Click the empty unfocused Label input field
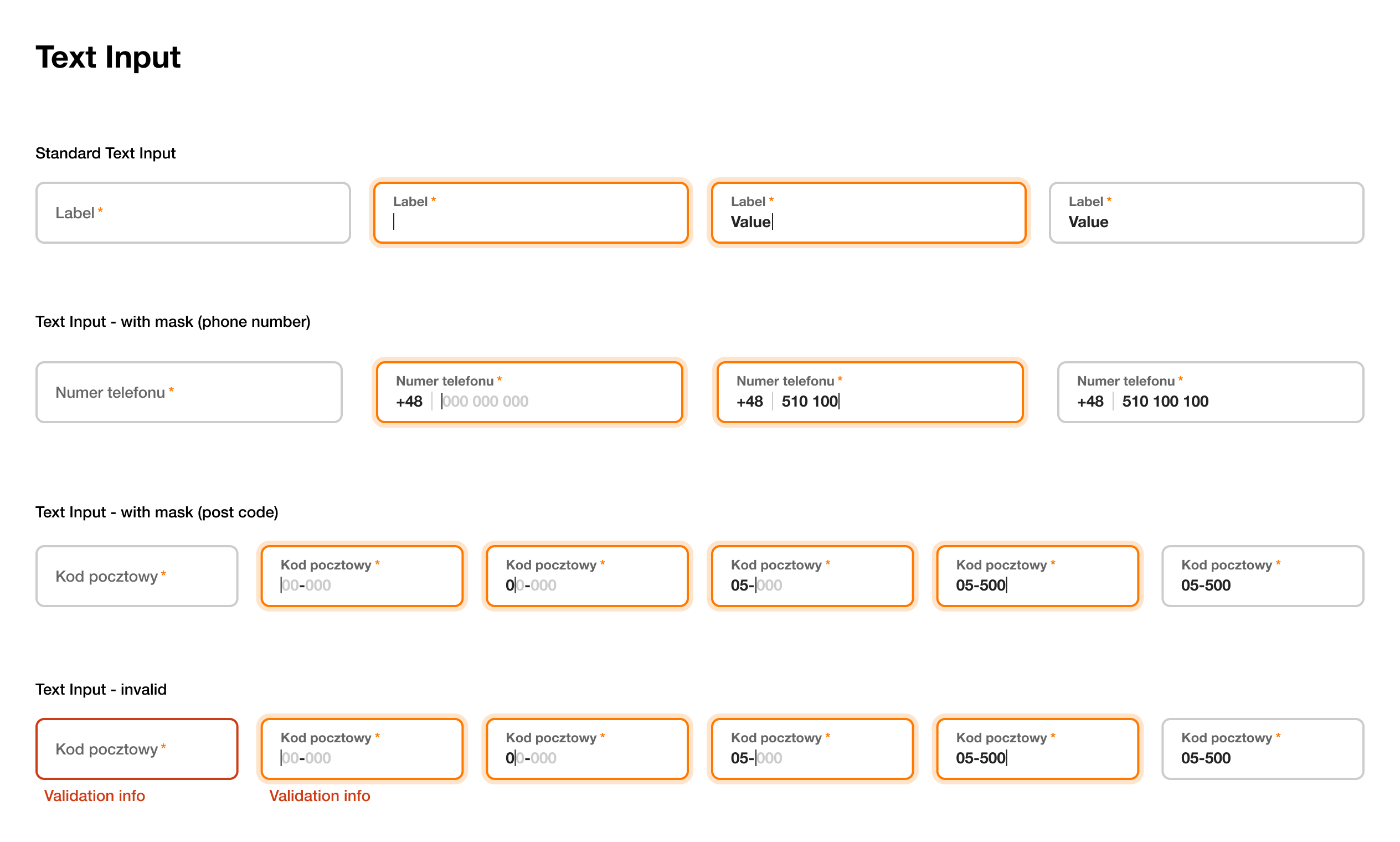The image size is (1400, 842). point(193,213)
